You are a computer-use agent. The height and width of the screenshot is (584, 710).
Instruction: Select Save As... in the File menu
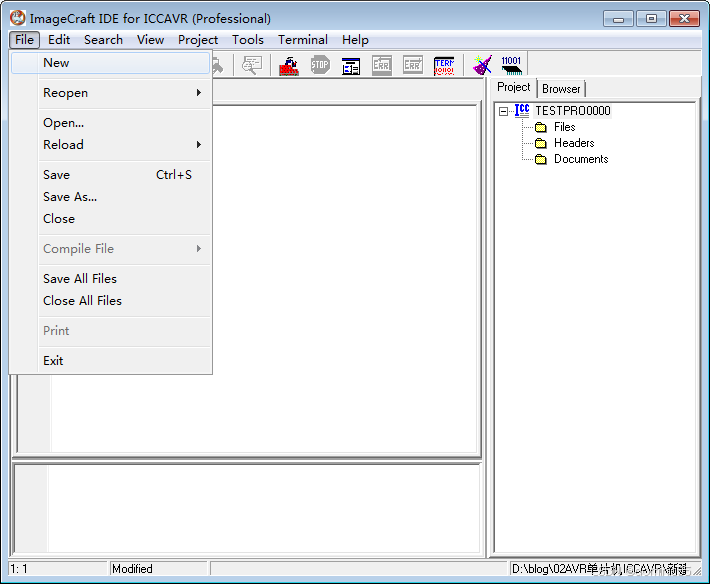pyautogui.click(x=110, y=197)
